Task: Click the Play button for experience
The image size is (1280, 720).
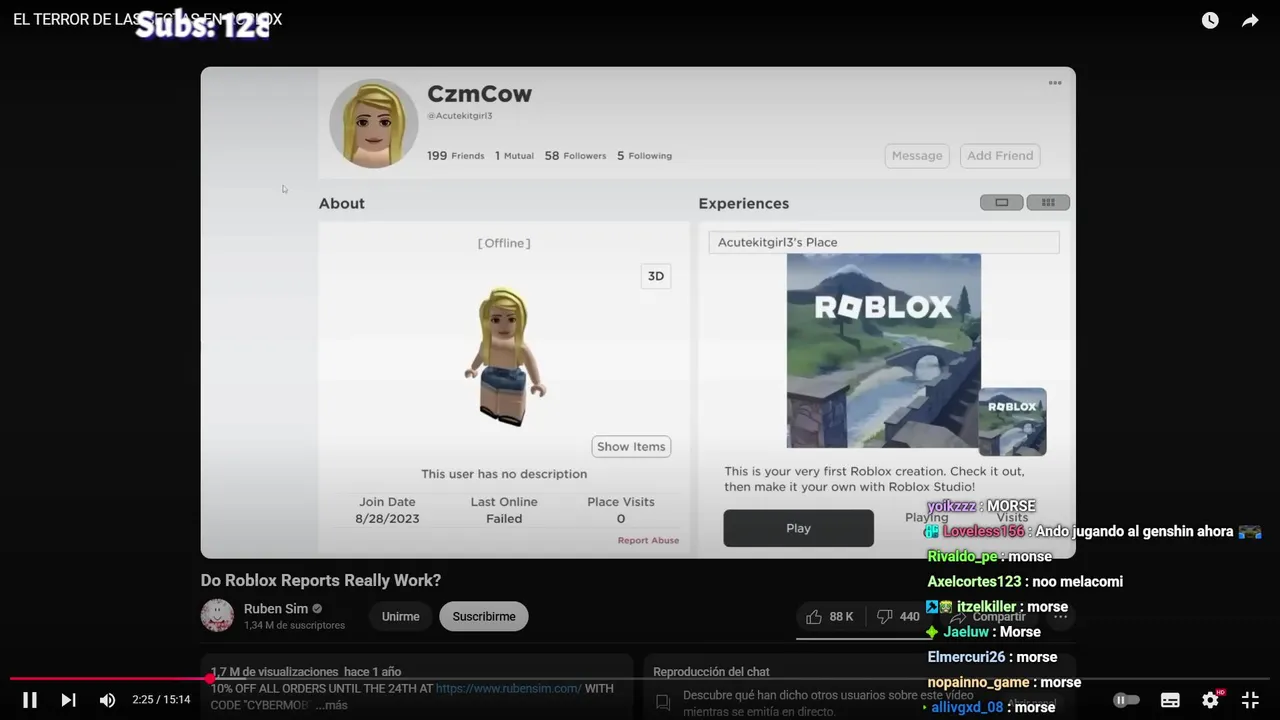Action: pyautogui.click(x=798, y=528)
